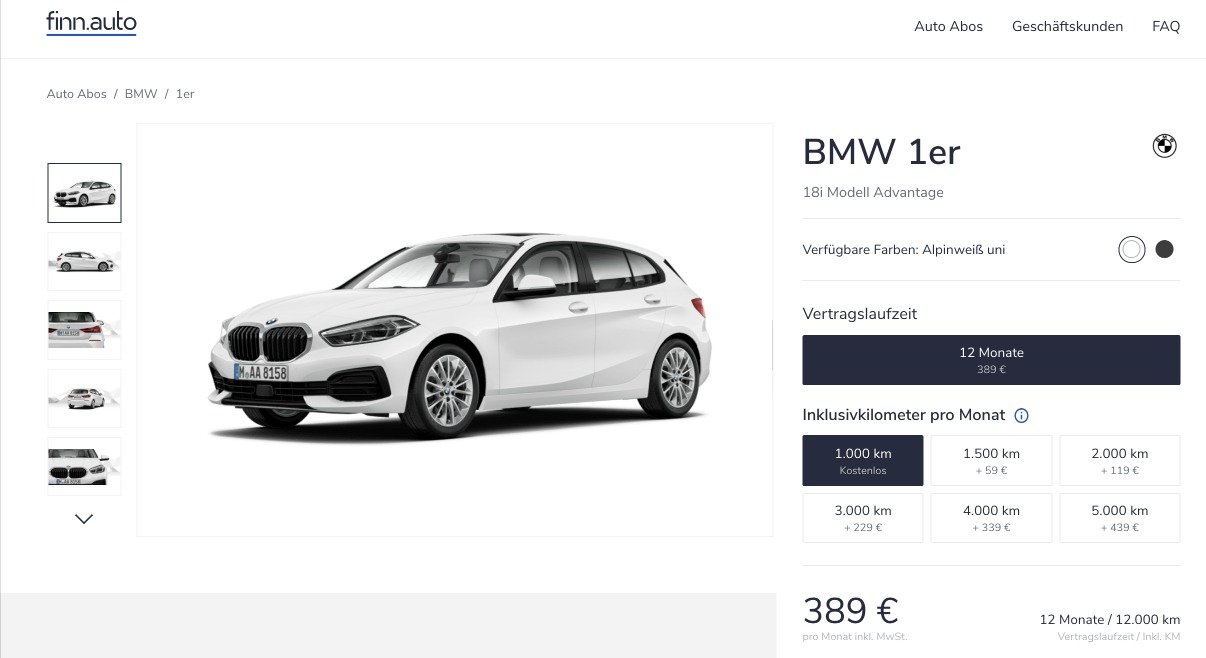
Task: Click the BMW brand logo icon
Action: tap(1164, 146)
